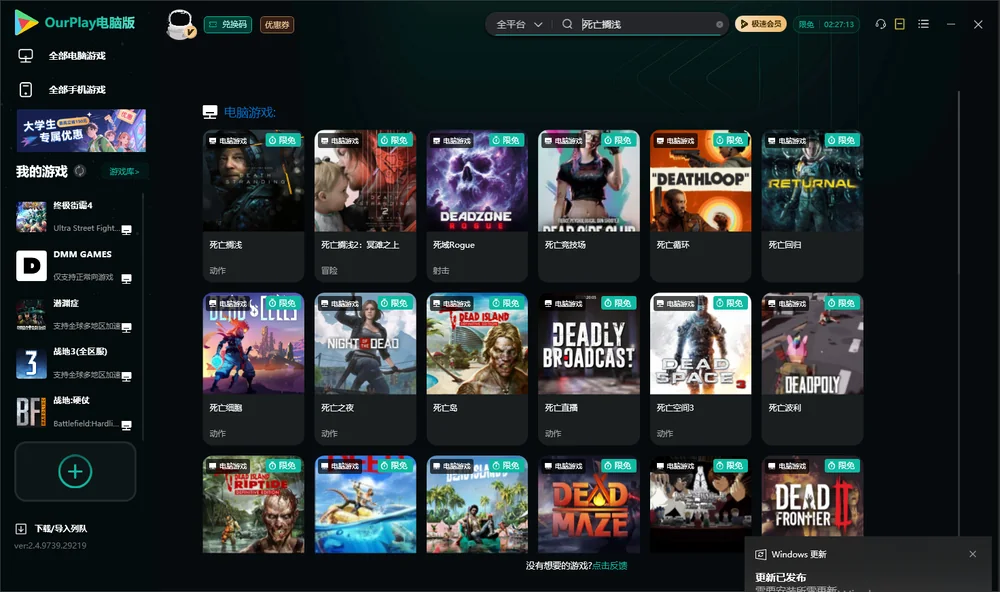Open the 死亡搁浅2: 冥滩之上 game card
Screen dimensions: 1000x592
[365, 206]
